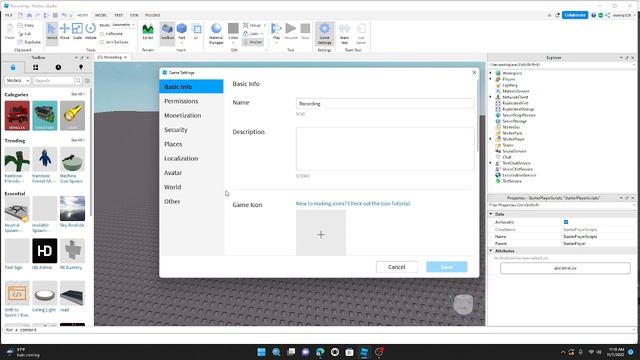Expand the TextChatService tree node
The height and width of the screenshot is (360, 640).
coord(491,163)
